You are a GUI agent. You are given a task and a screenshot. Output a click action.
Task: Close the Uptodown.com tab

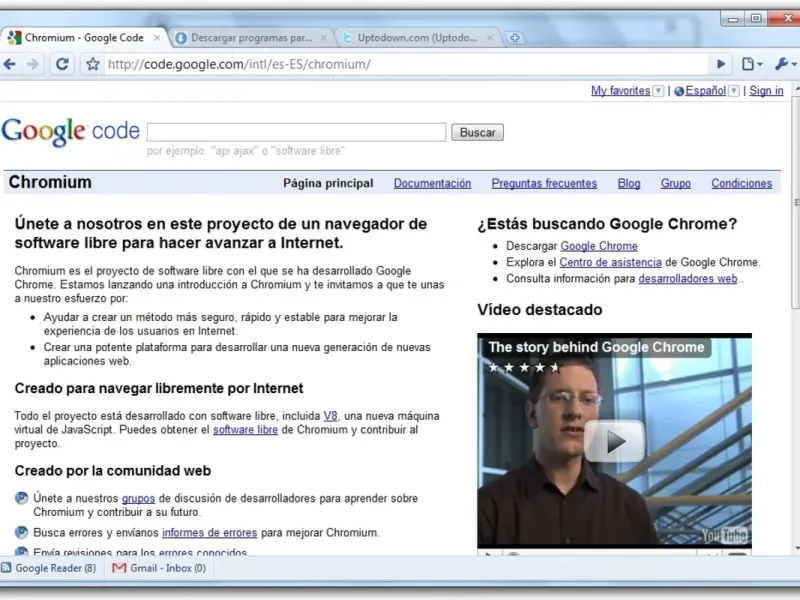490,38
